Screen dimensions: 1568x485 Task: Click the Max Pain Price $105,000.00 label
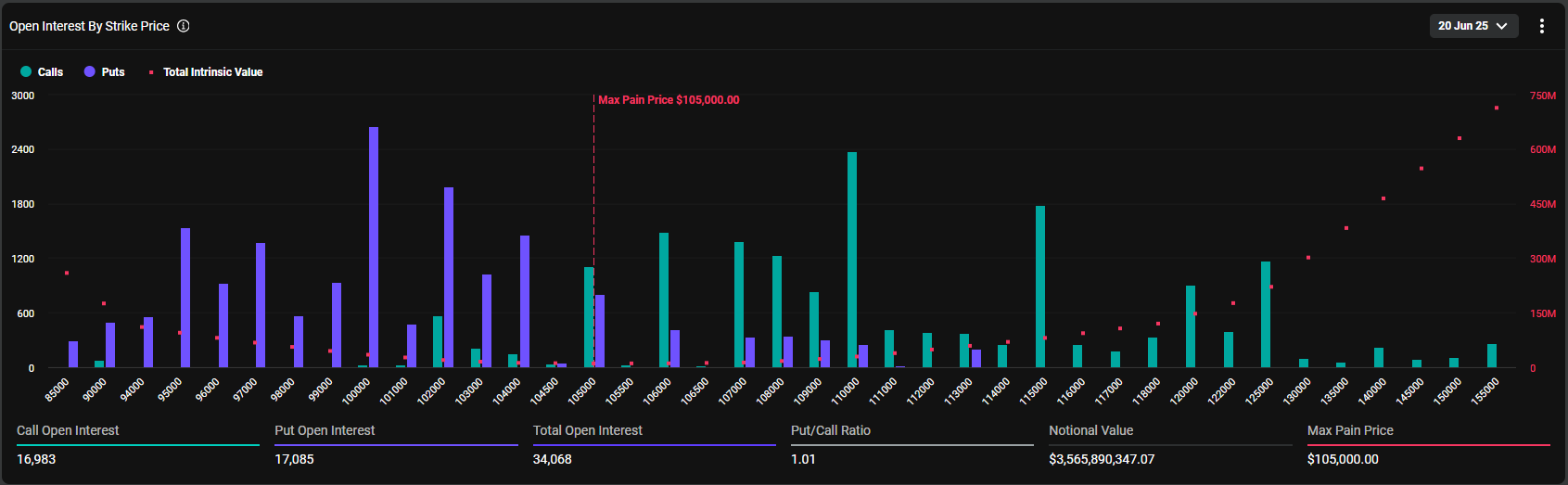point(669,100)
